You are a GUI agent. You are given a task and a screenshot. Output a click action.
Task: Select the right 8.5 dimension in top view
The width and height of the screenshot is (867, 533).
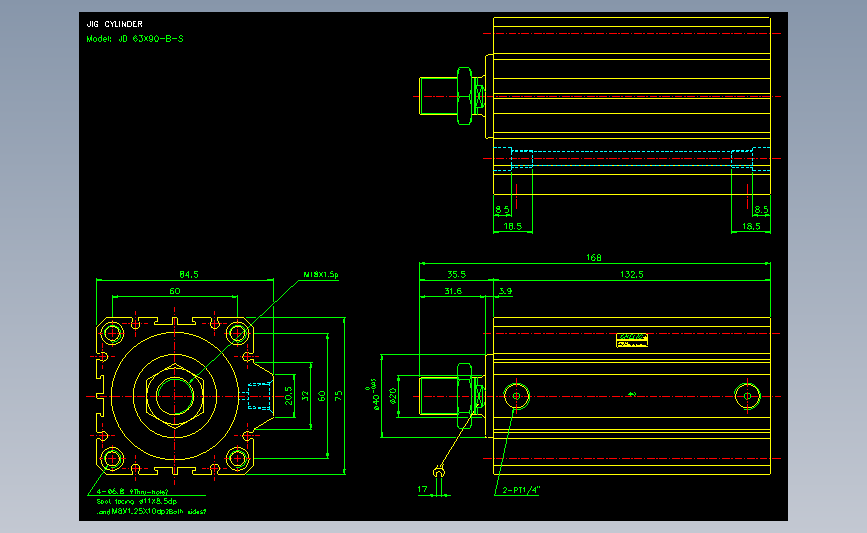[x=761, y=210]
